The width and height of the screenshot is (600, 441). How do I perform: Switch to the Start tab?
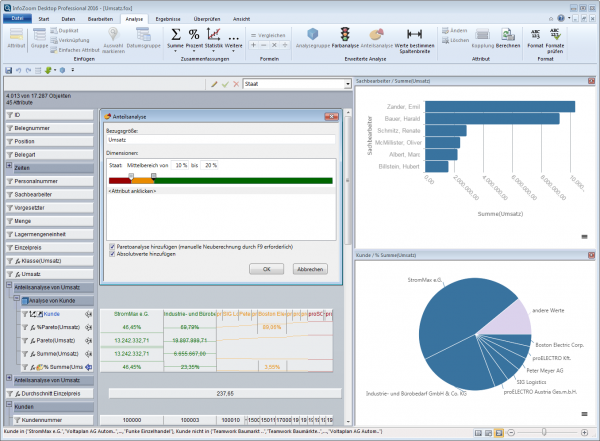pos(44,19)
